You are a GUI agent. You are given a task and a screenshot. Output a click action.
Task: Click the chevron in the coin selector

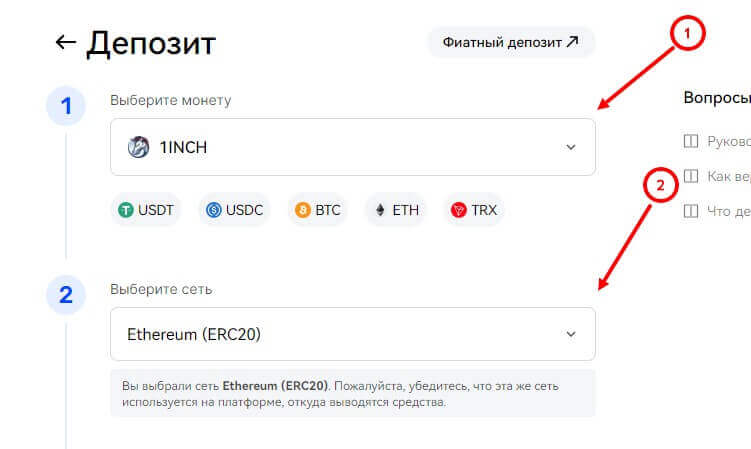point(571,147)
